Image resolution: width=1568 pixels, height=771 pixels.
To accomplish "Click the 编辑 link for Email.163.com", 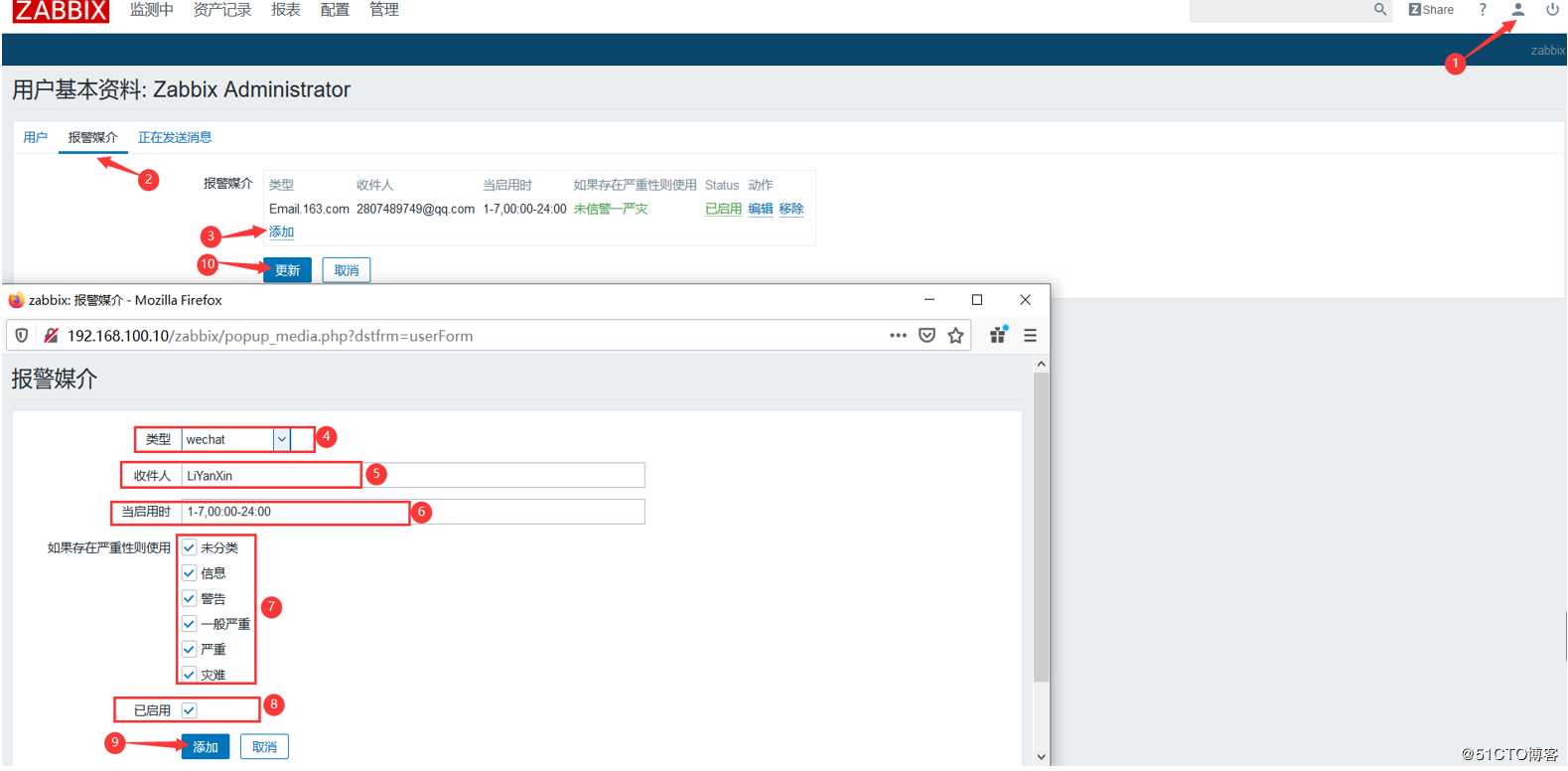I will (761, 209).
